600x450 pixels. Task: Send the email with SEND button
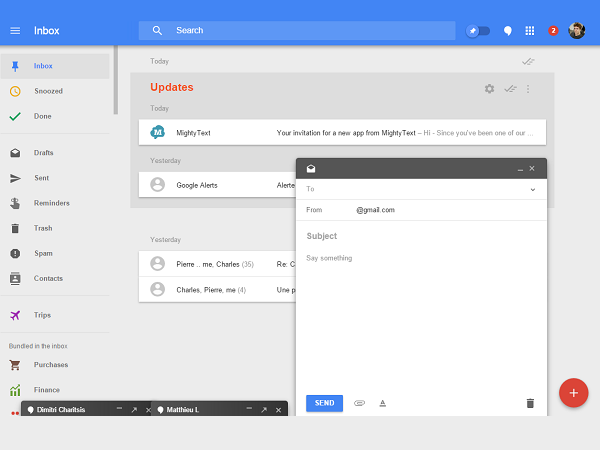click(324, 403)
